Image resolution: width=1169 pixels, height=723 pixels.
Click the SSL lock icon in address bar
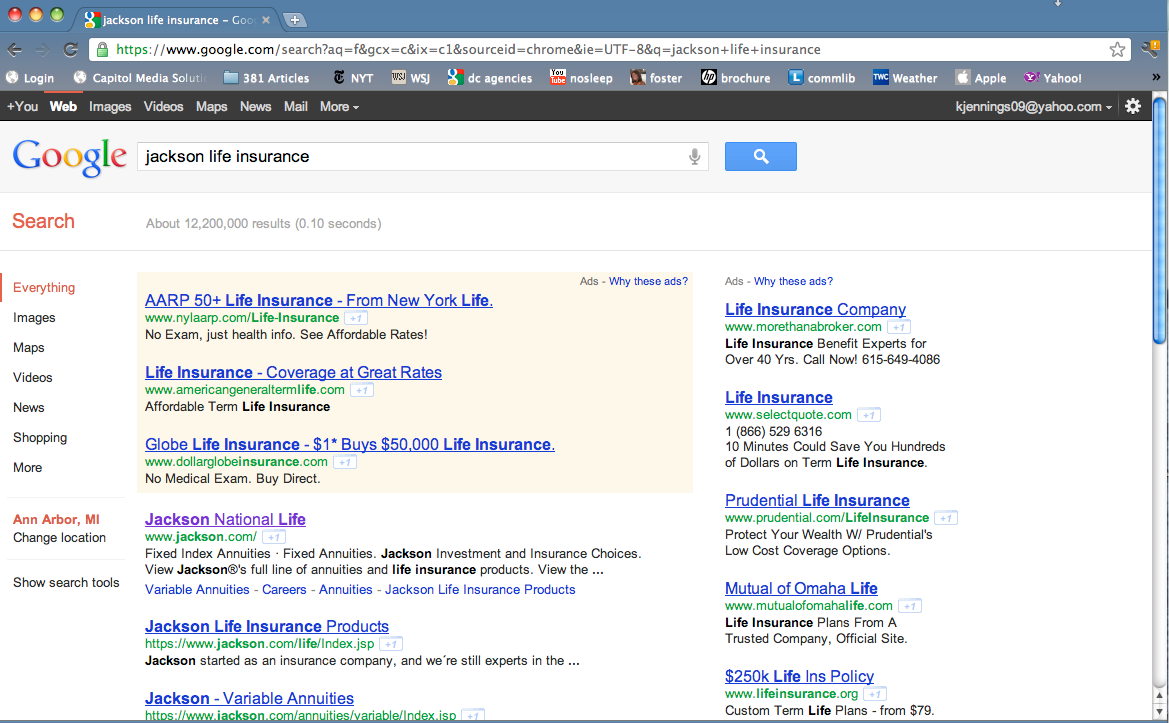103,50
